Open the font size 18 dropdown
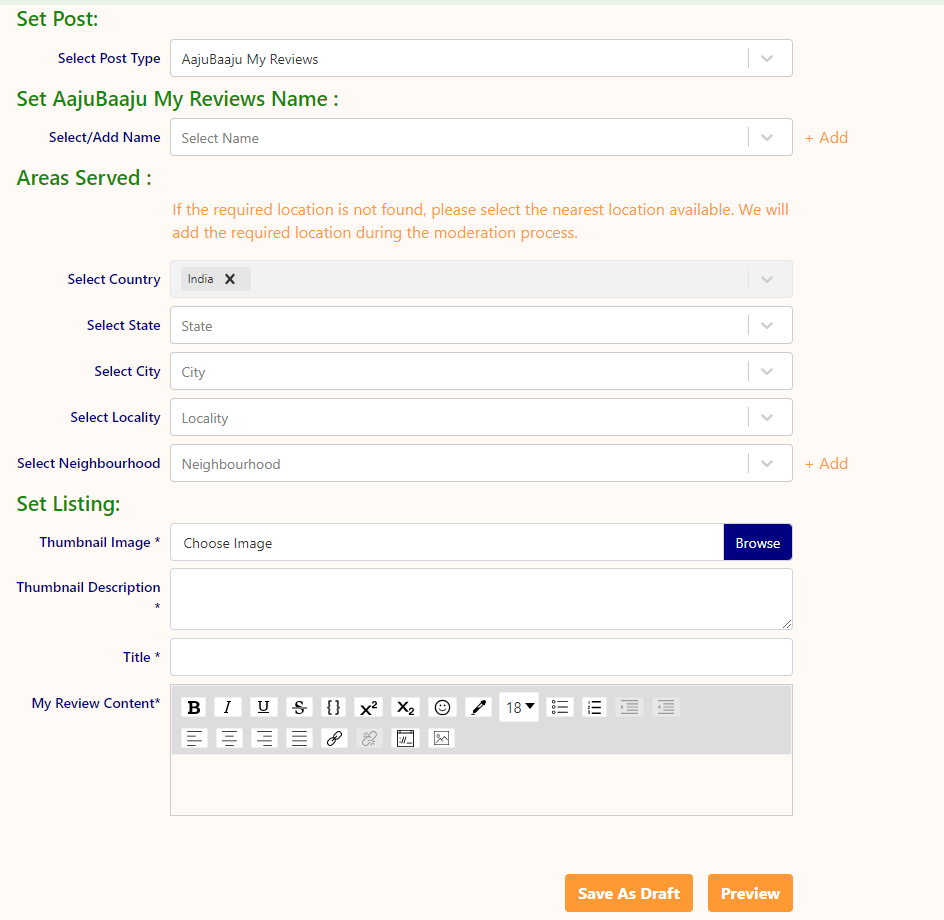Viewport: 944px width, 920px height. coord(519,707)
